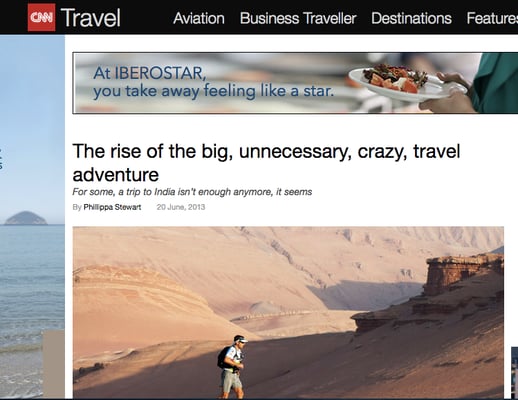The image size is (518, 400).
Task: Click the India trip subtitle line
Action: (192, 192)
